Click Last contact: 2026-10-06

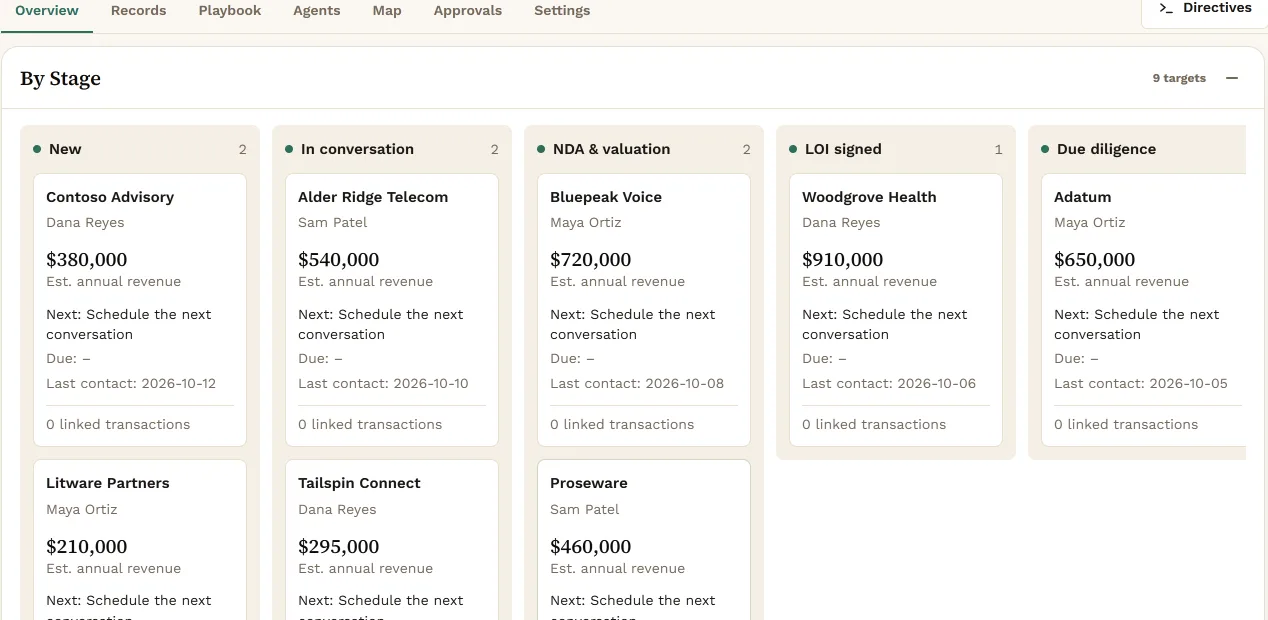click(x=889, y=383)
